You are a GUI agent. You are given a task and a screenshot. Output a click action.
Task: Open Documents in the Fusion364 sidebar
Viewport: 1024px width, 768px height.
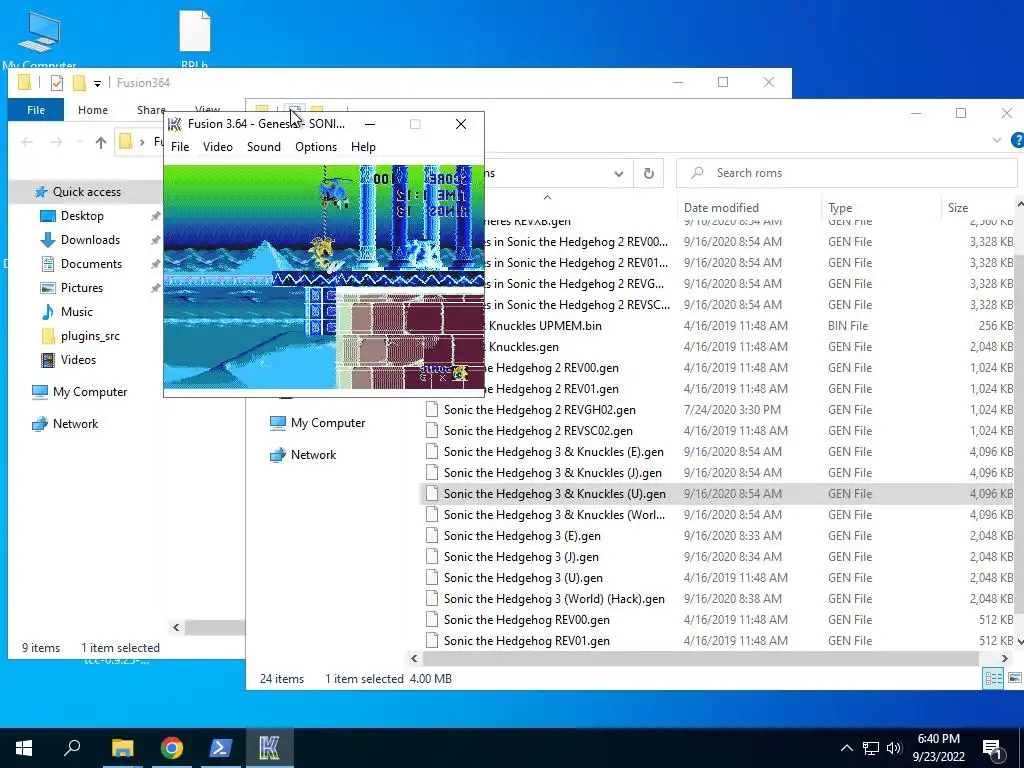tap(91, 264)
